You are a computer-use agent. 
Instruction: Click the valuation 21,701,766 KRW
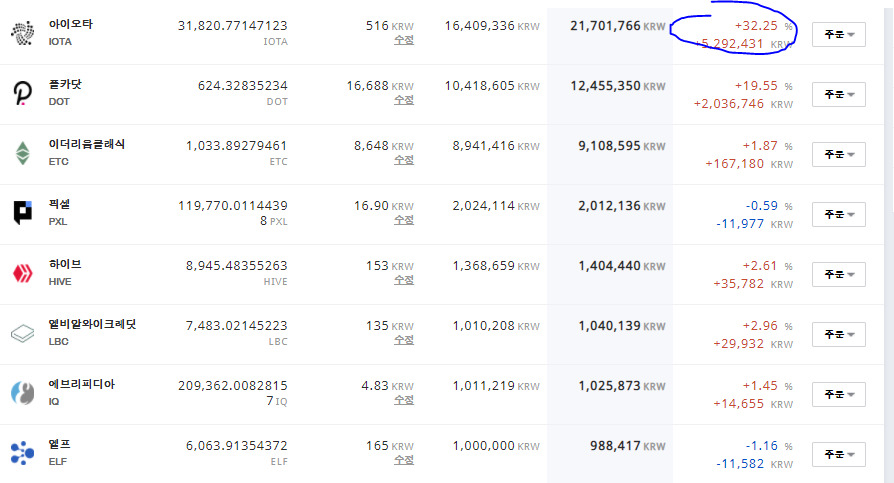pyautogui.click(x=617, y=26)
